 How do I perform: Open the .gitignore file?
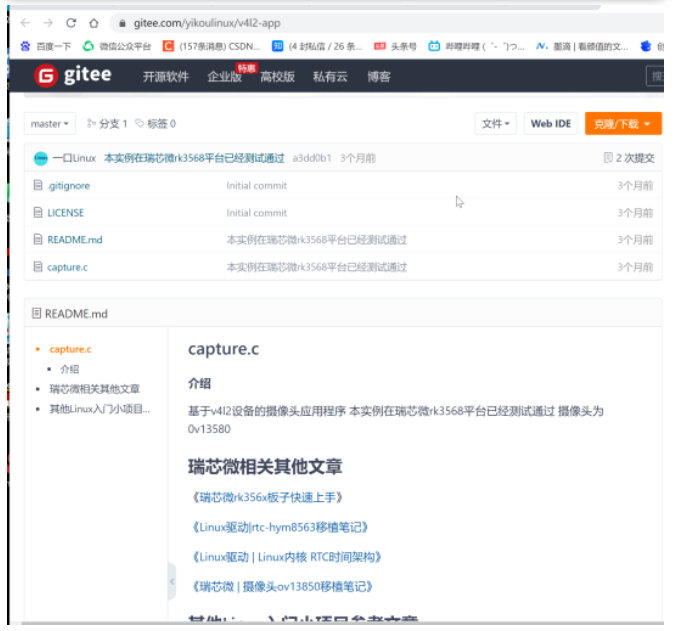68,186
